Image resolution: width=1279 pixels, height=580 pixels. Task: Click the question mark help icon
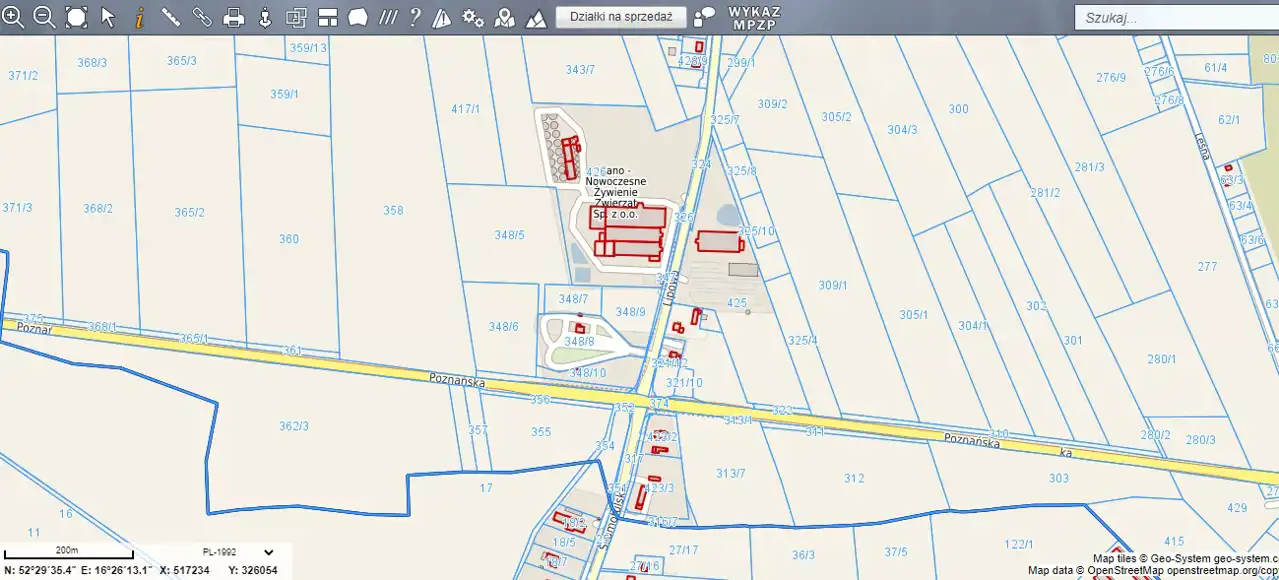(415, 17)
